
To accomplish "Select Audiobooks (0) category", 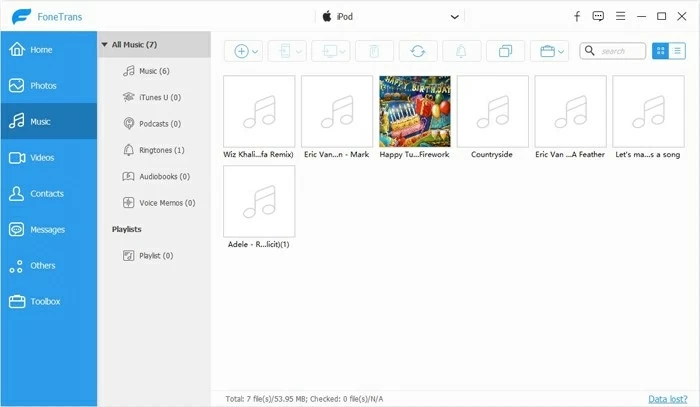I will (x=154, y=176).
